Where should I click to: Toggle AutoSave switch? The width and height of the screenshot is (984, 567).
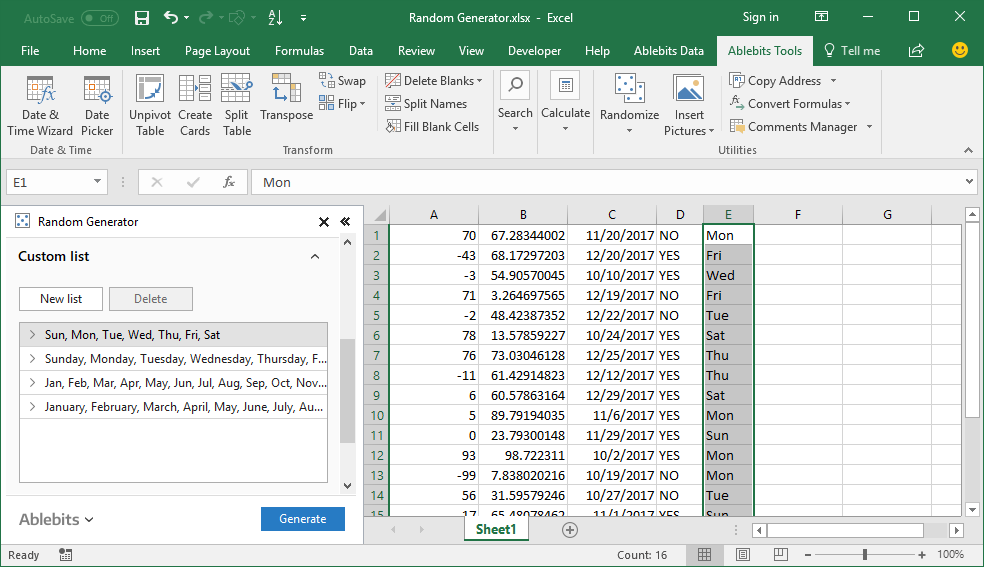tap(100, 18)
